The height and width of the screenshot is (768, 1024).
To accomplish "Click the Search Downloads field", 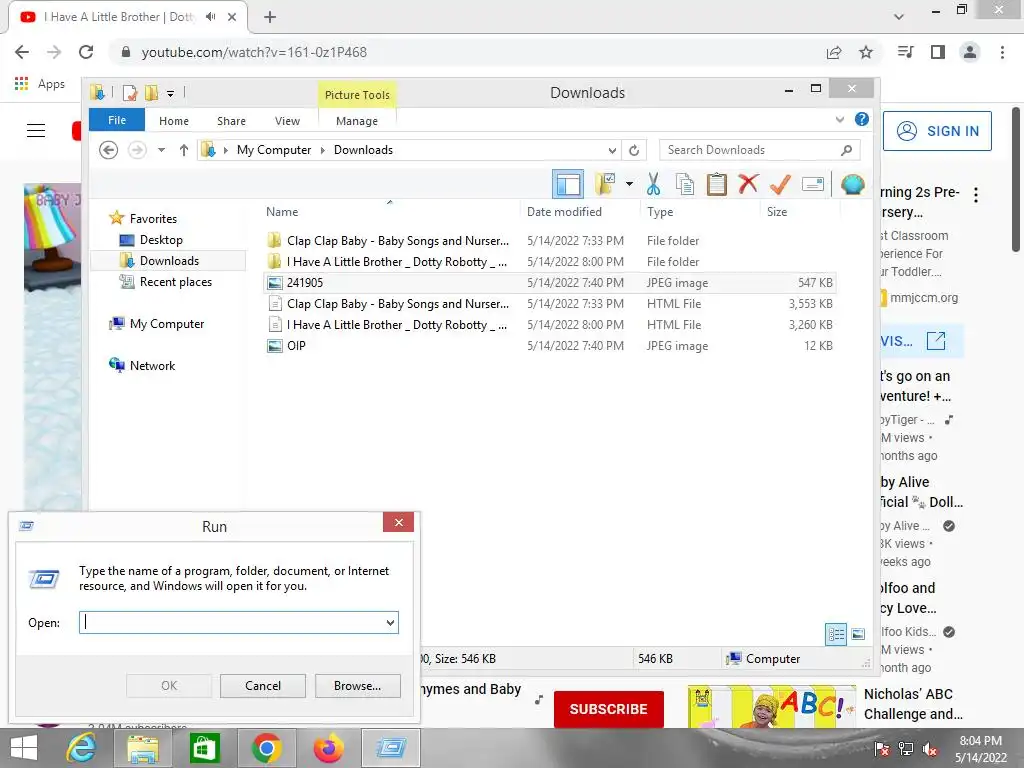I will tap(760, 150).
